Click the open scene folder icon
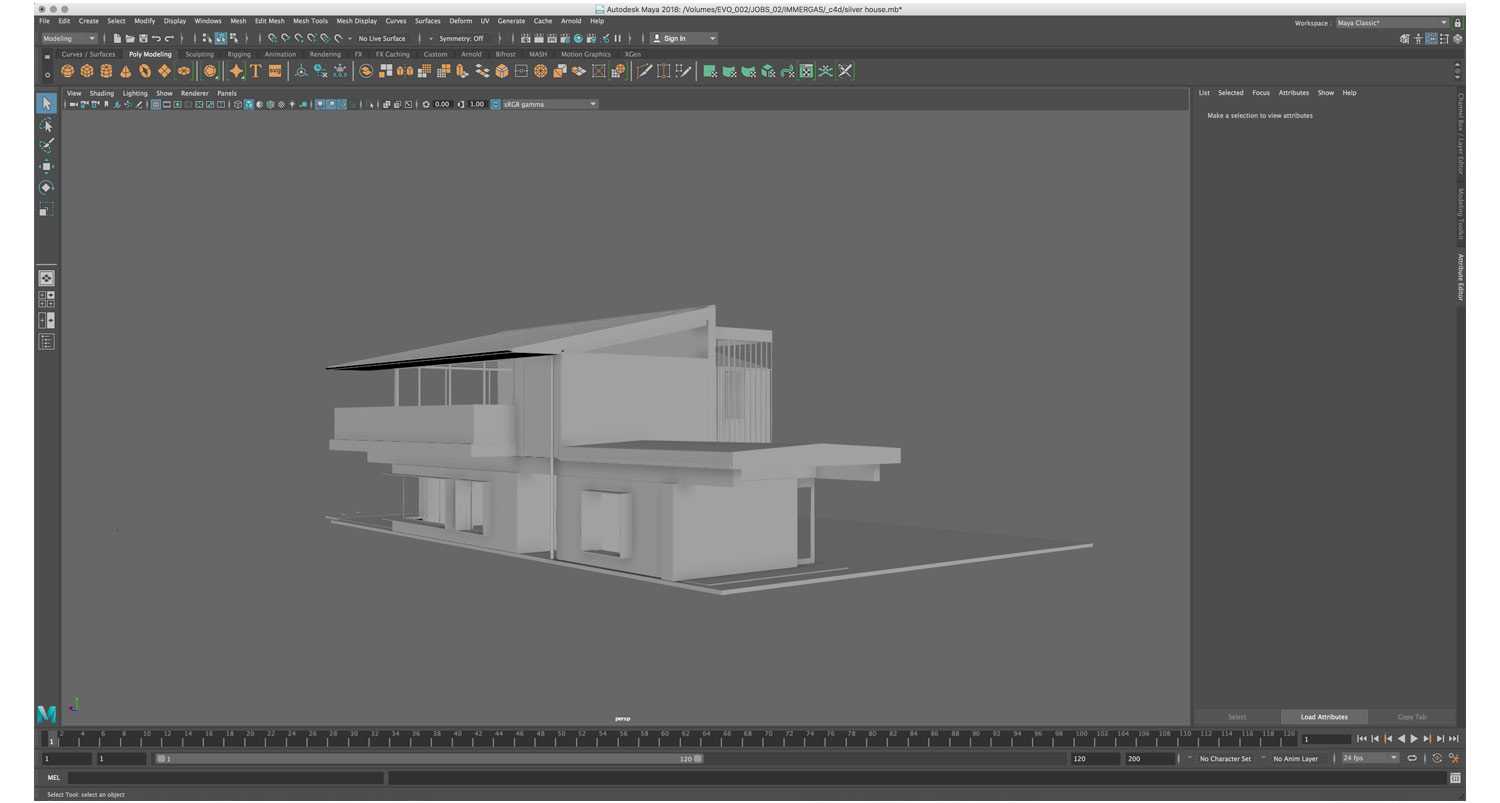This screenshot has height=803, width=1500. point(130,38)
